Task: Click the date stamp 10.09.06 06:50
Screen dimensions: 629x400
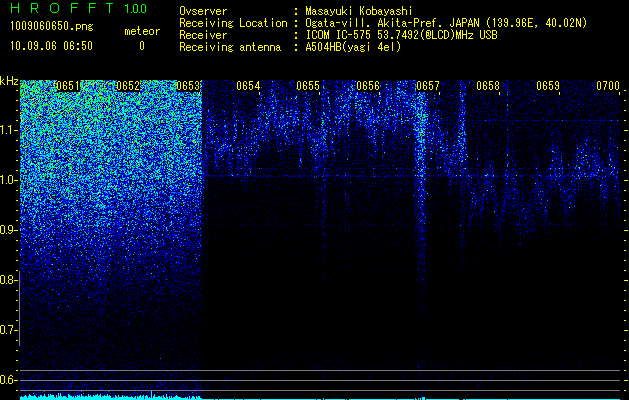Action: pyautogui.click(x=51, y=46)
